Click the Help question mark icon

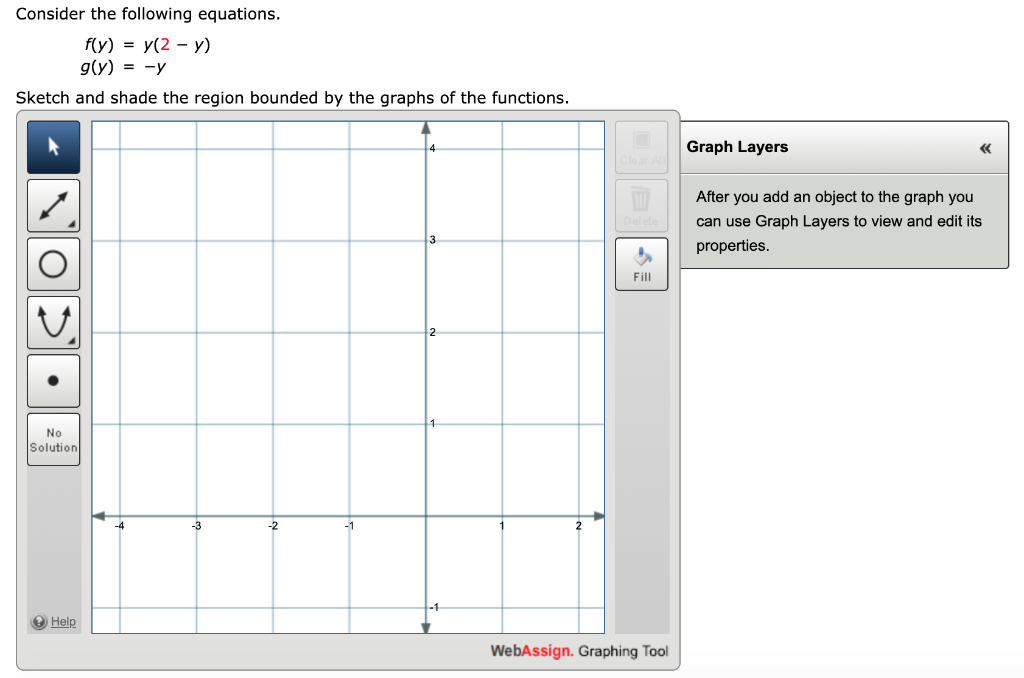38,621
